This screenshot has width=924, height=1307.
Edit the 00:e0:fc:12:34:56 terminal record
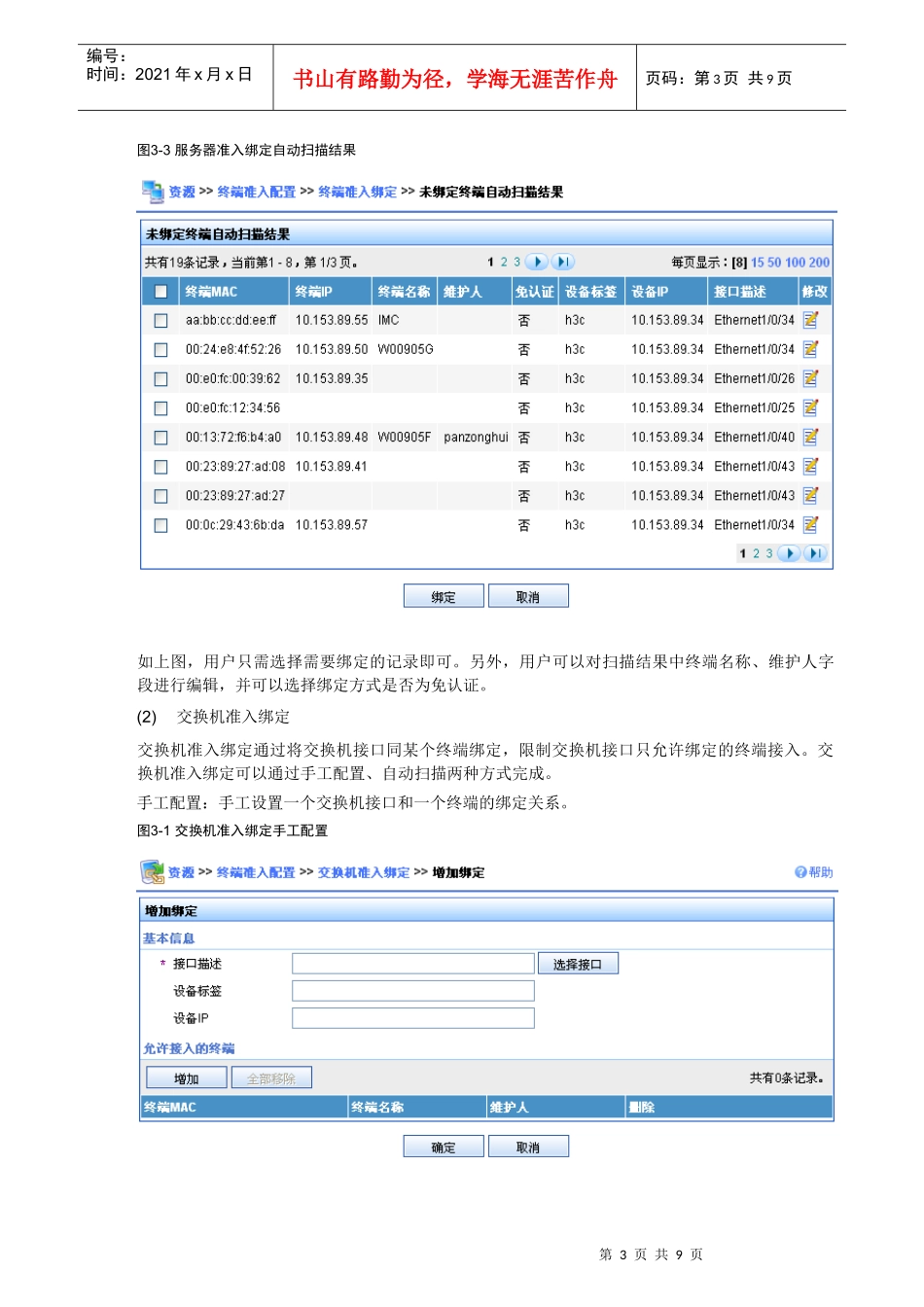[810, 407]
